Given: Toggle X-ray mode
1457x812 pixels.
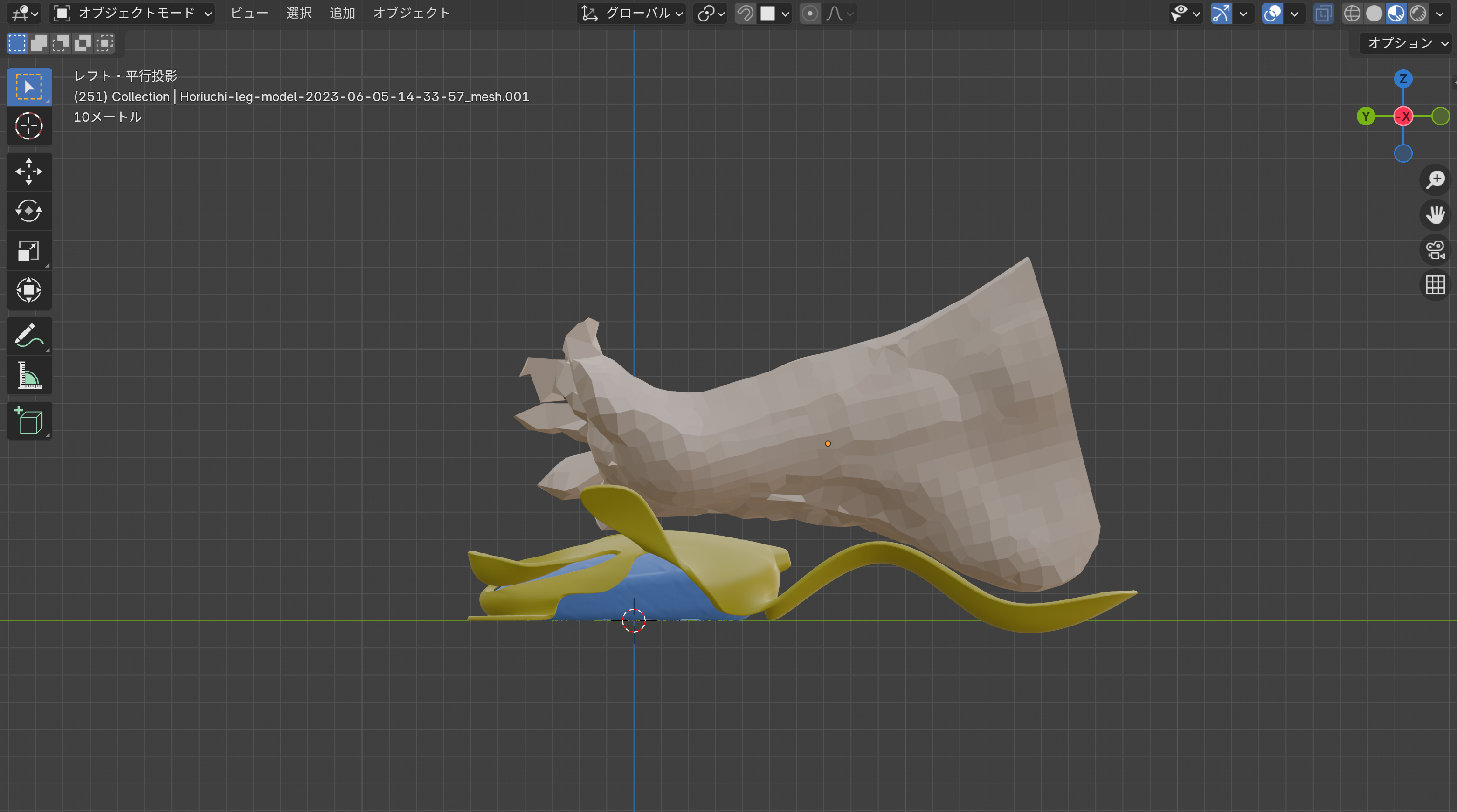Looking at the screenshot, I should [1324, 13].
